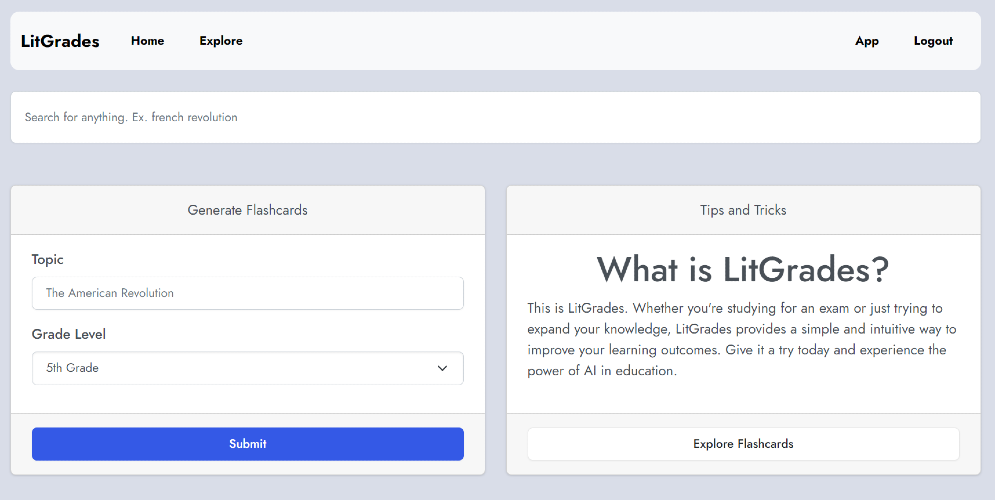Click the Grade Level label
This screenshot has width=995, height=500.
click(x=69, y=334)
